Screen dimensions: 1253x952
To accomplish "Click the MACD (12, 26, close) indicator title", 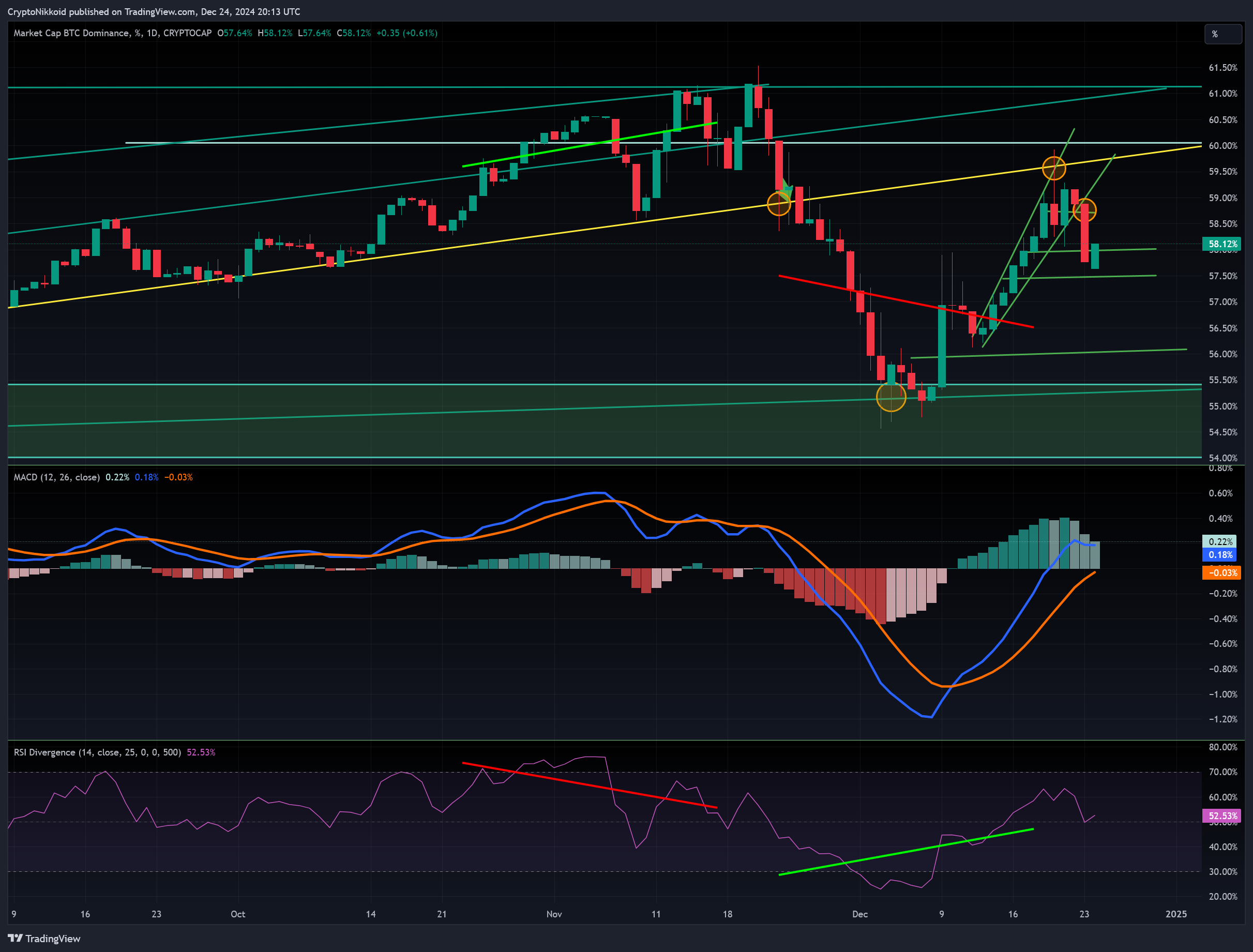I will point(57,477).
